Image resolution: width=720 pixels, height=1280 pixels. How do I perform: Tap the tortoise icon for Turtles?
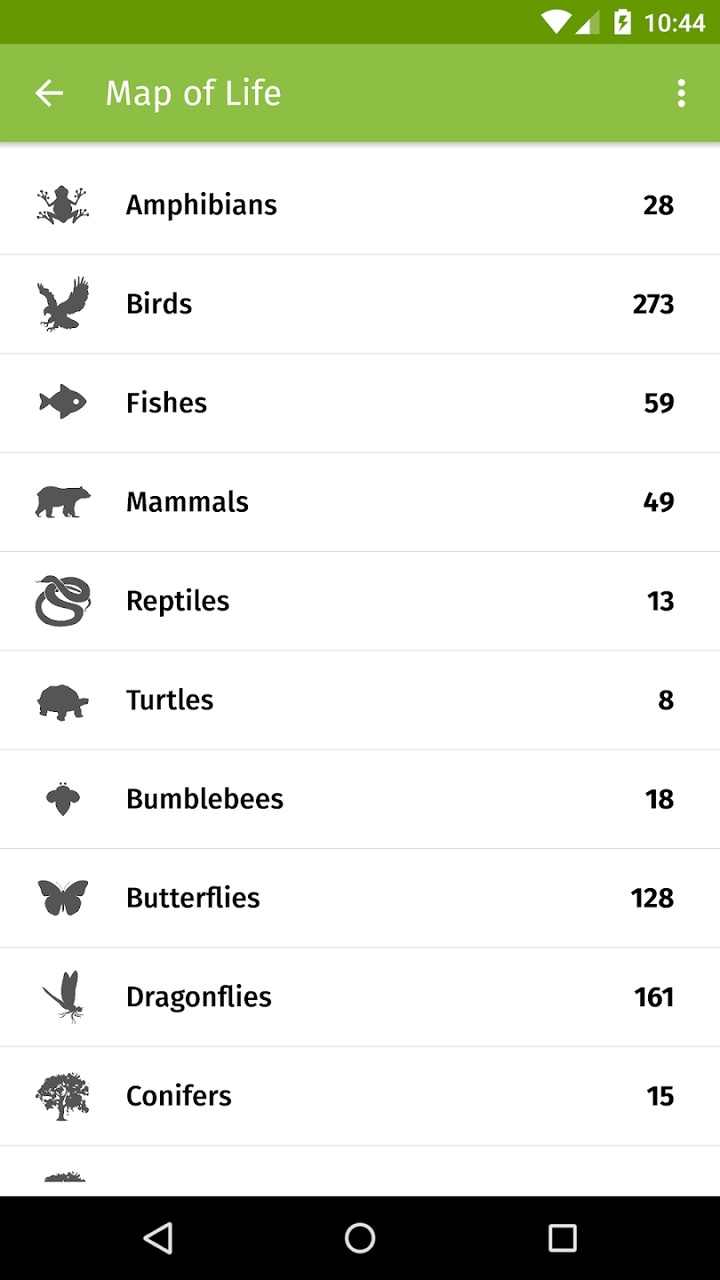point(63,700)
